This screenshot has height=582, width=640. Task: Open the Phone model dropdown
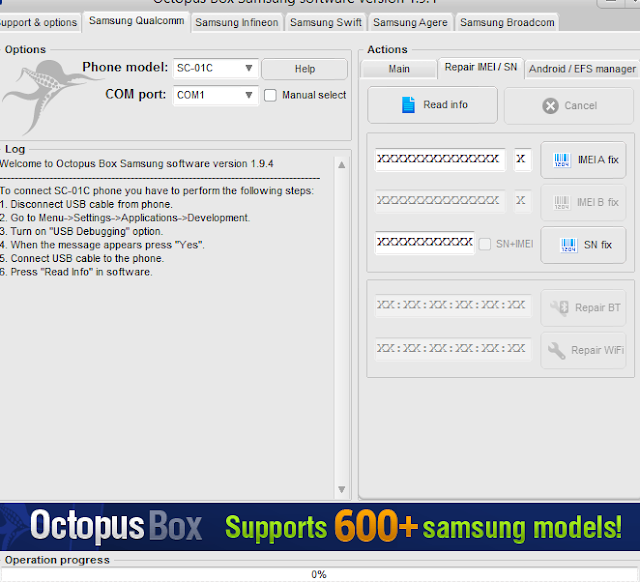click(216, 68)
